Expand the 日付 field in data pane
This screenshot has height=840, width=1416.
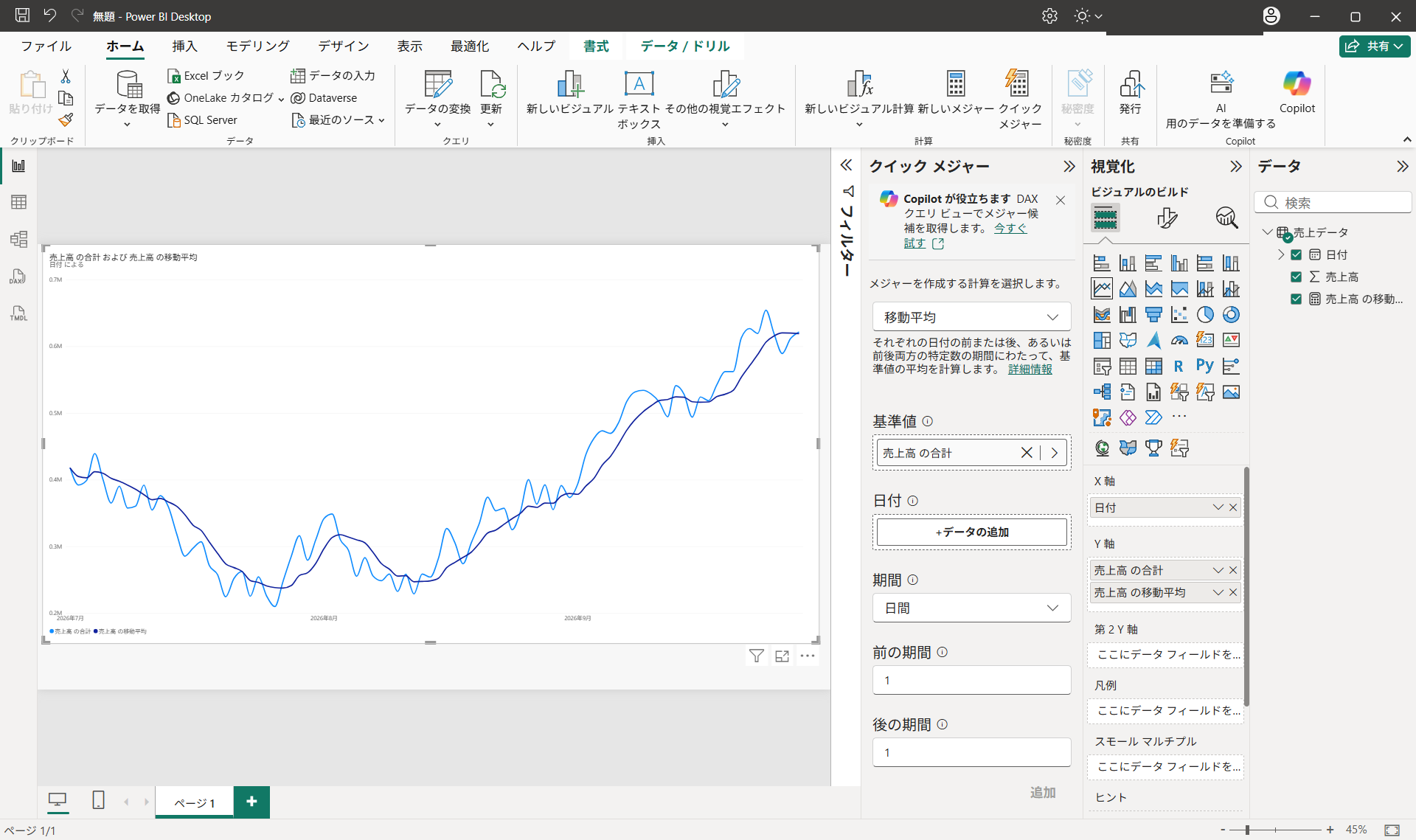1281,254
